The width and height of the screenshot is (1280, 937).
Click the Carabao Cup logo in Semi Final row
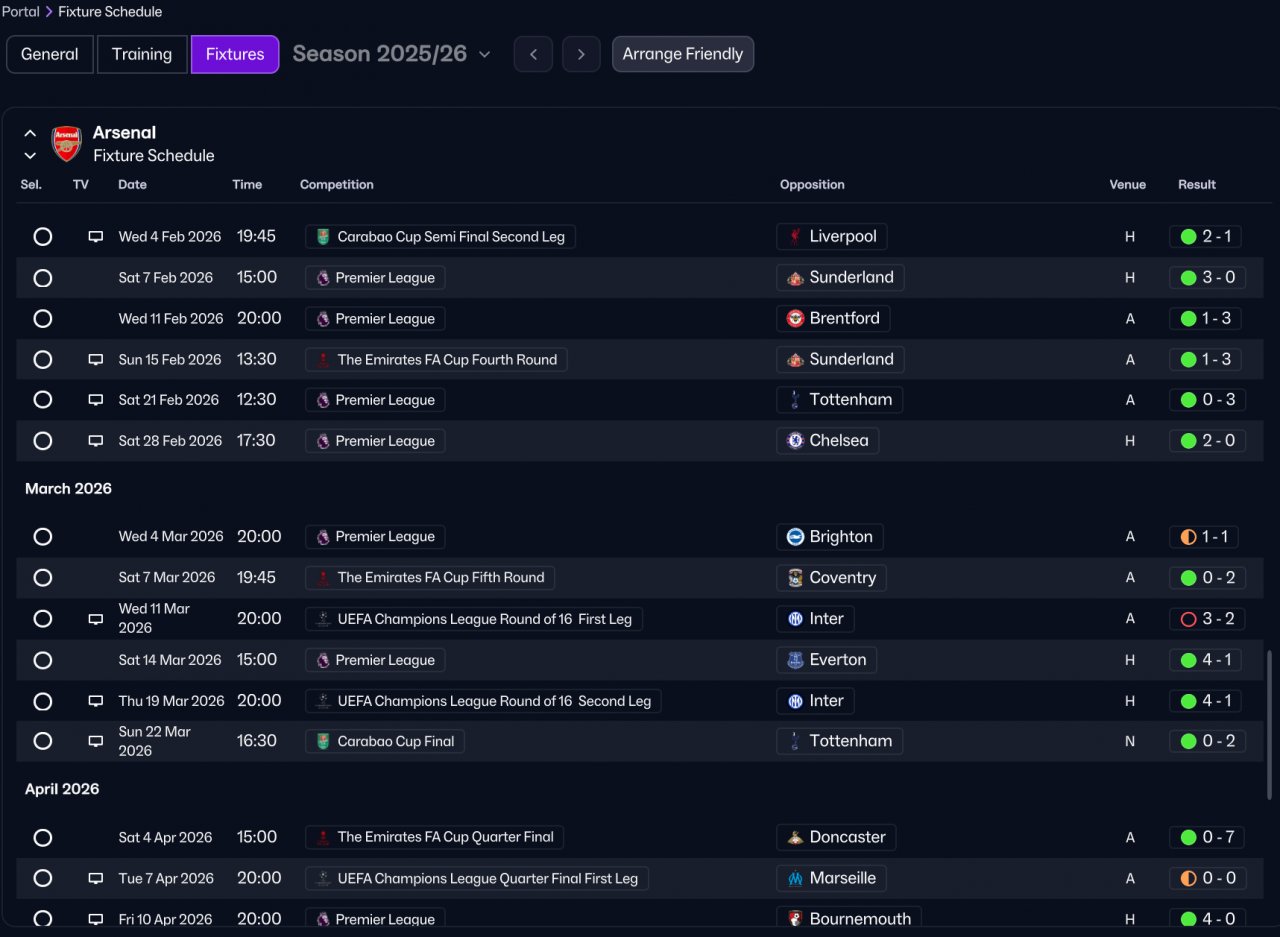(323, 237)
